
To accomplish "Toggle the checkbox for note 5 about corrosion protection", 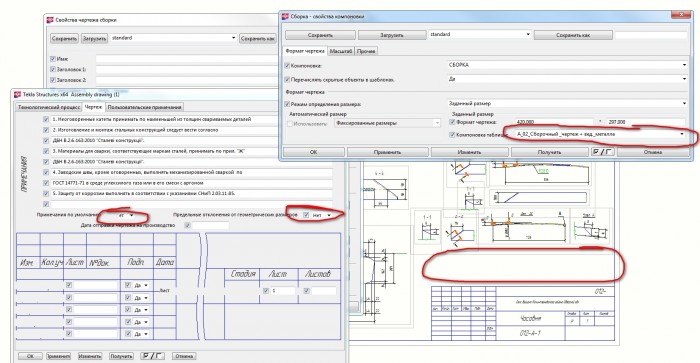I will tap(46, 193).
